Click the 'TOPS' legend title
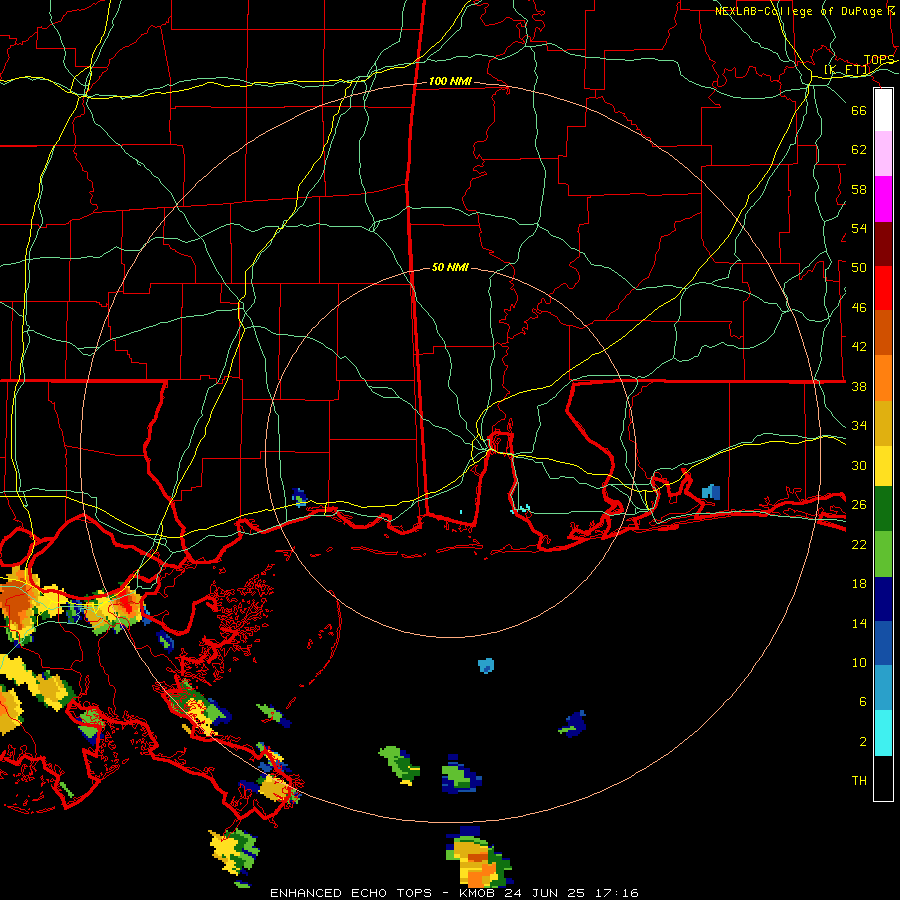Screen dimensions: 900x900 click(x=879, y=60)
